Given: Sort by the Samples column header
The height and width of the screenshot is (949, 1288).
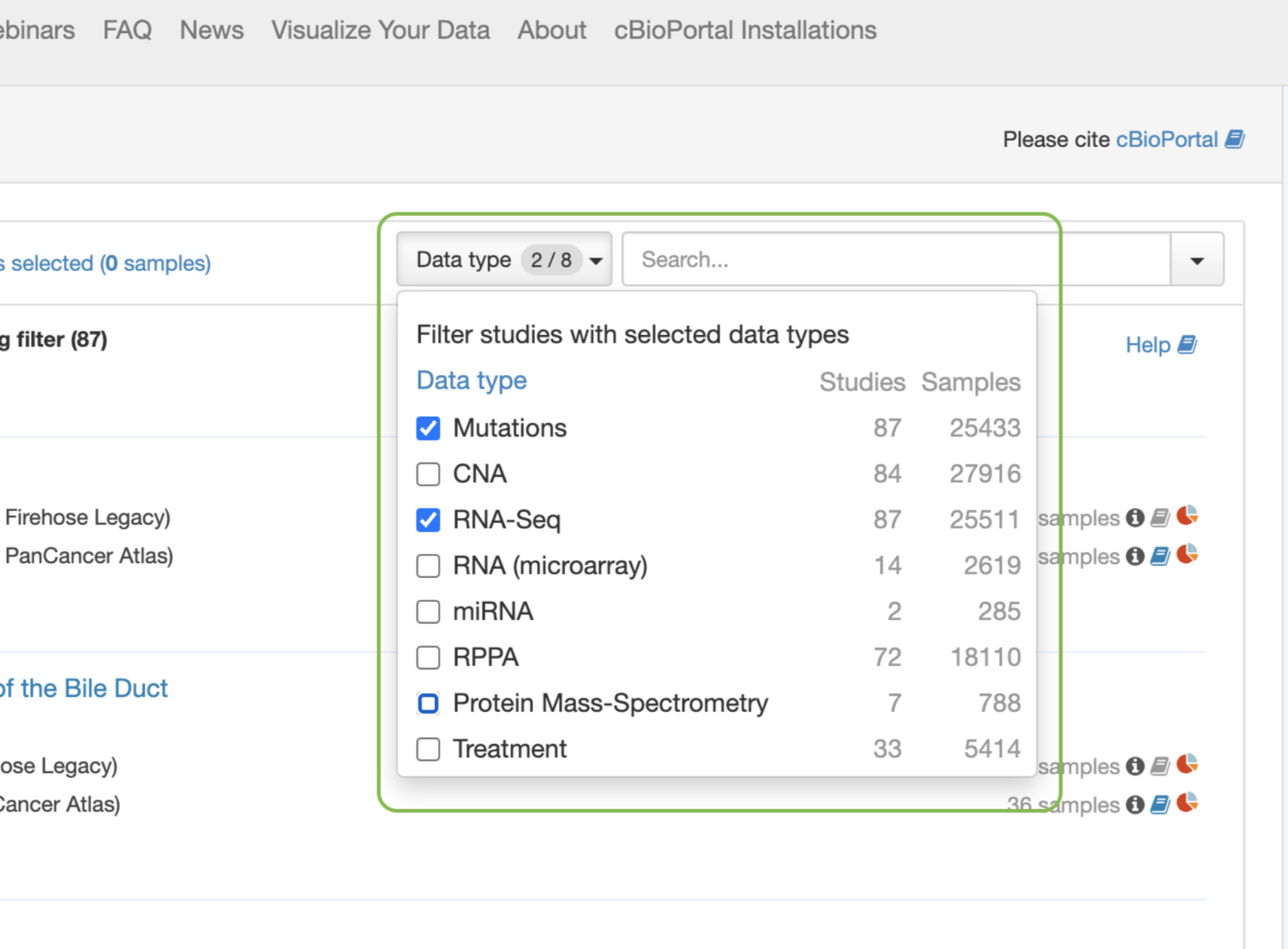Looking at the screenshot, I should [971, 382].
